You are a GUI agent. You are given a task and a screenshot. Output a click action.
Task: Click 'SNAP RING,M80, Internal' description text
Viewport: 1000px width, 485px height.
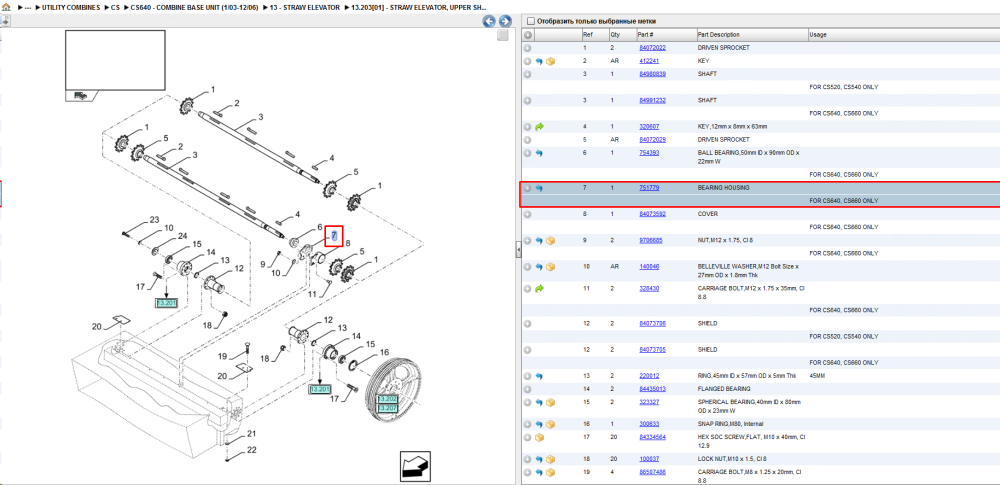click(x=732, y=424)
